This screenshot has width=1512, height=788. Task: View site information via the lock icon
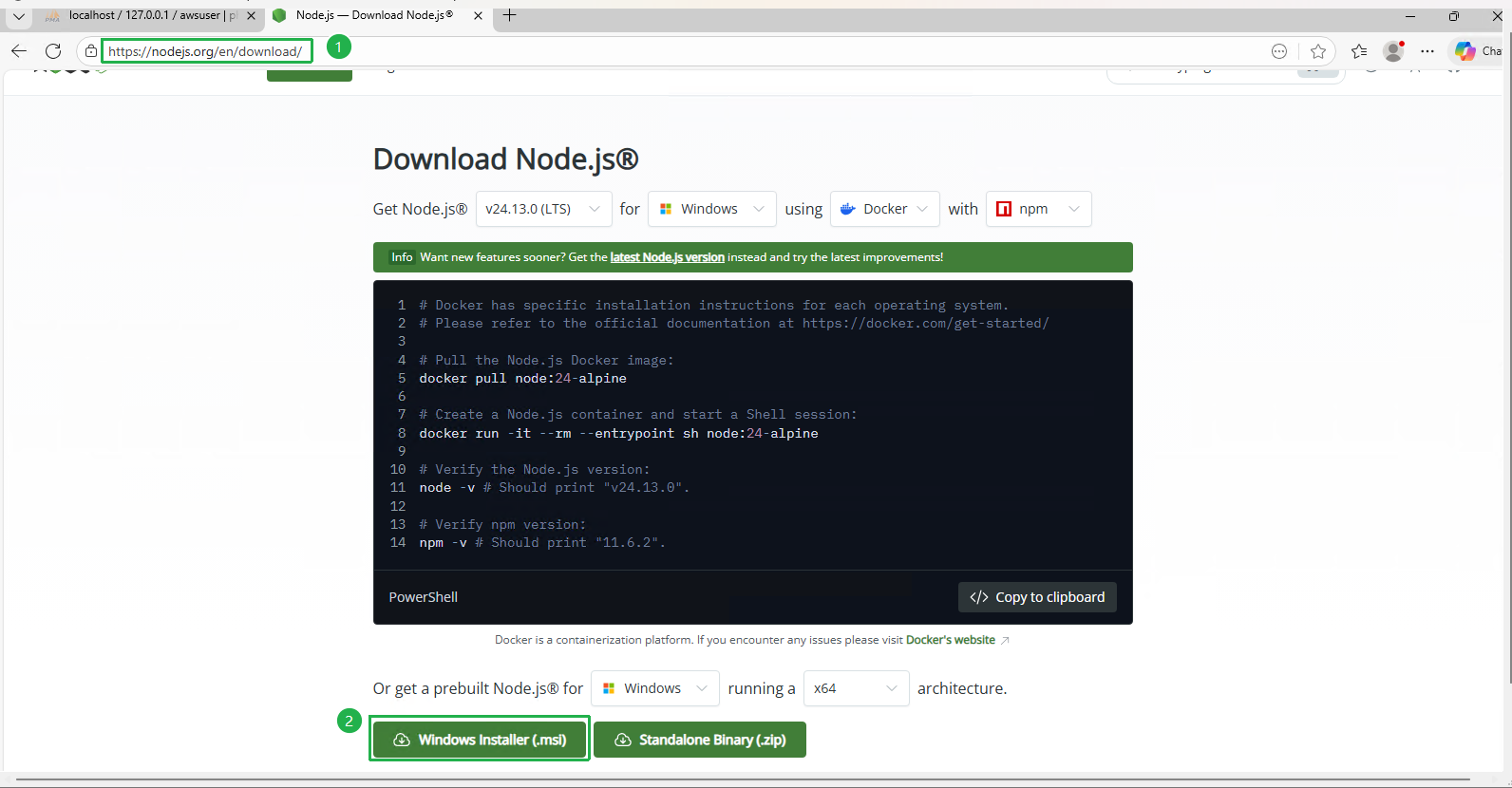(90, 51)
